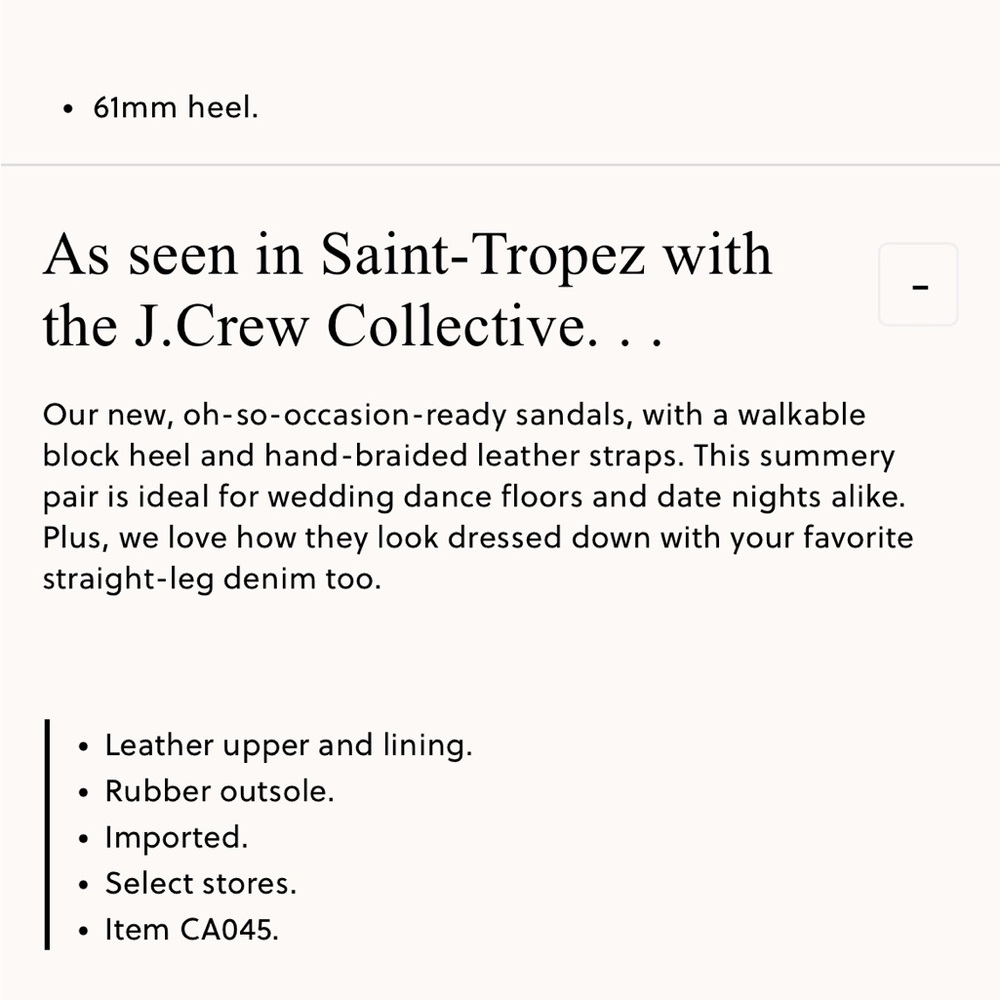Click the words 'straight-leg denim too.'

(x=212, y=579)
